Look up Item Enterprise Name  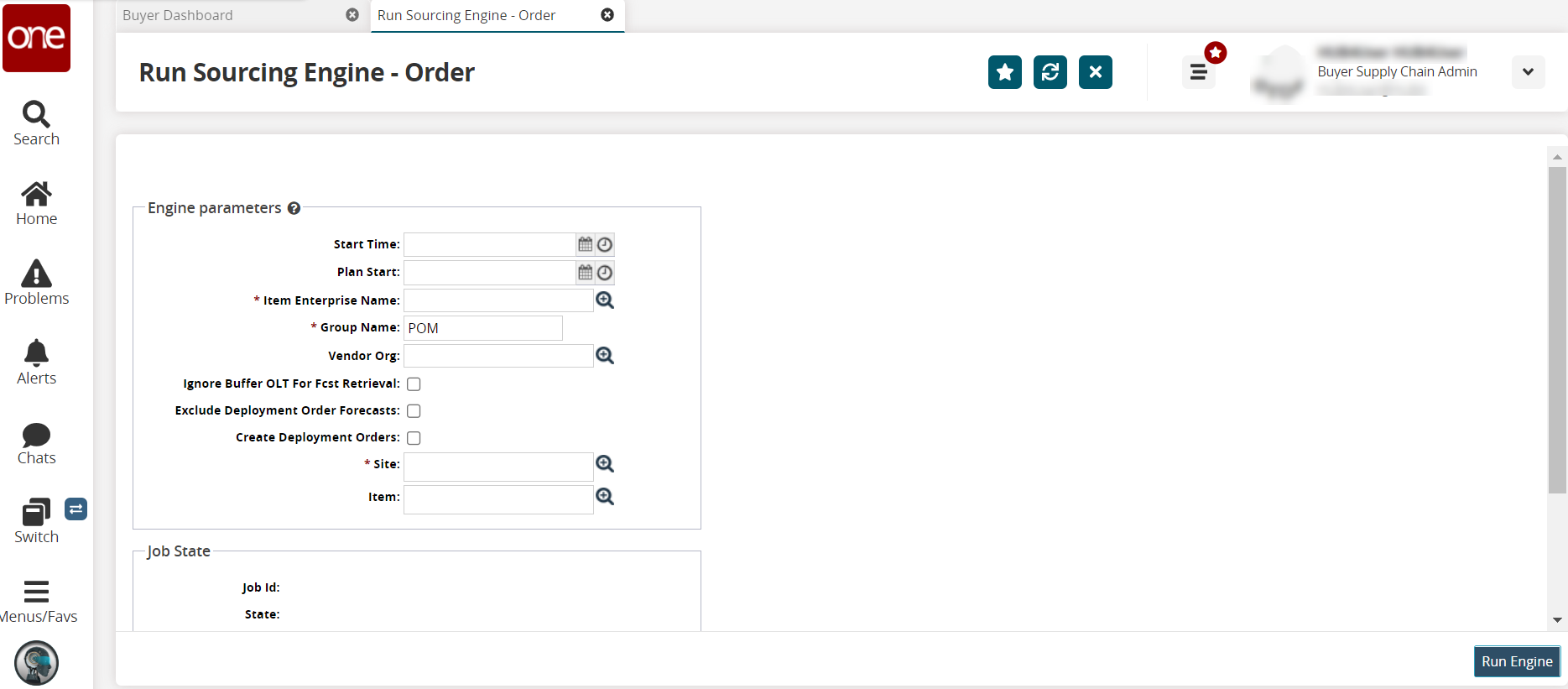click(605, 300)
